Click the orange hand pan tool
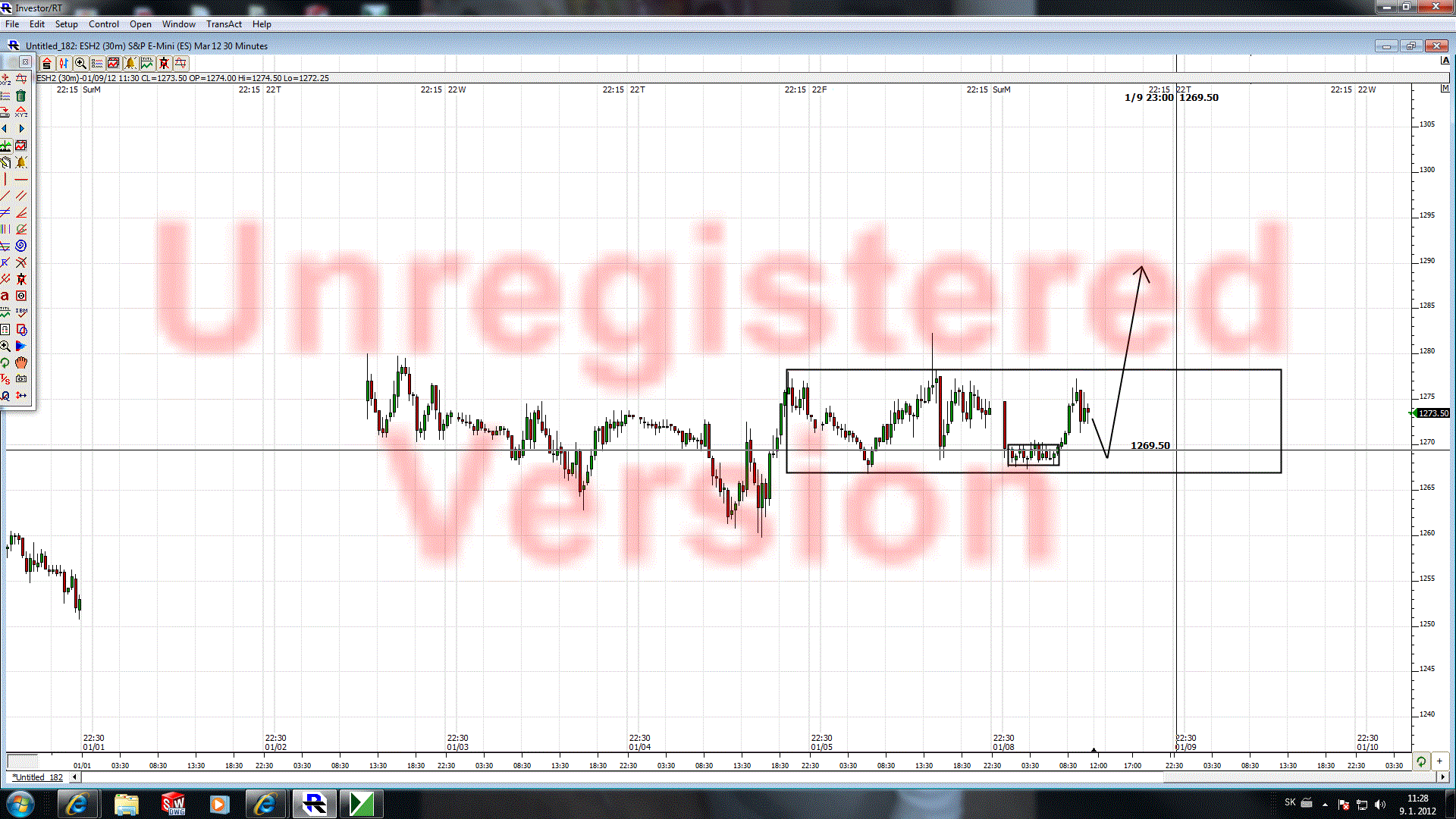 (21, 362)
